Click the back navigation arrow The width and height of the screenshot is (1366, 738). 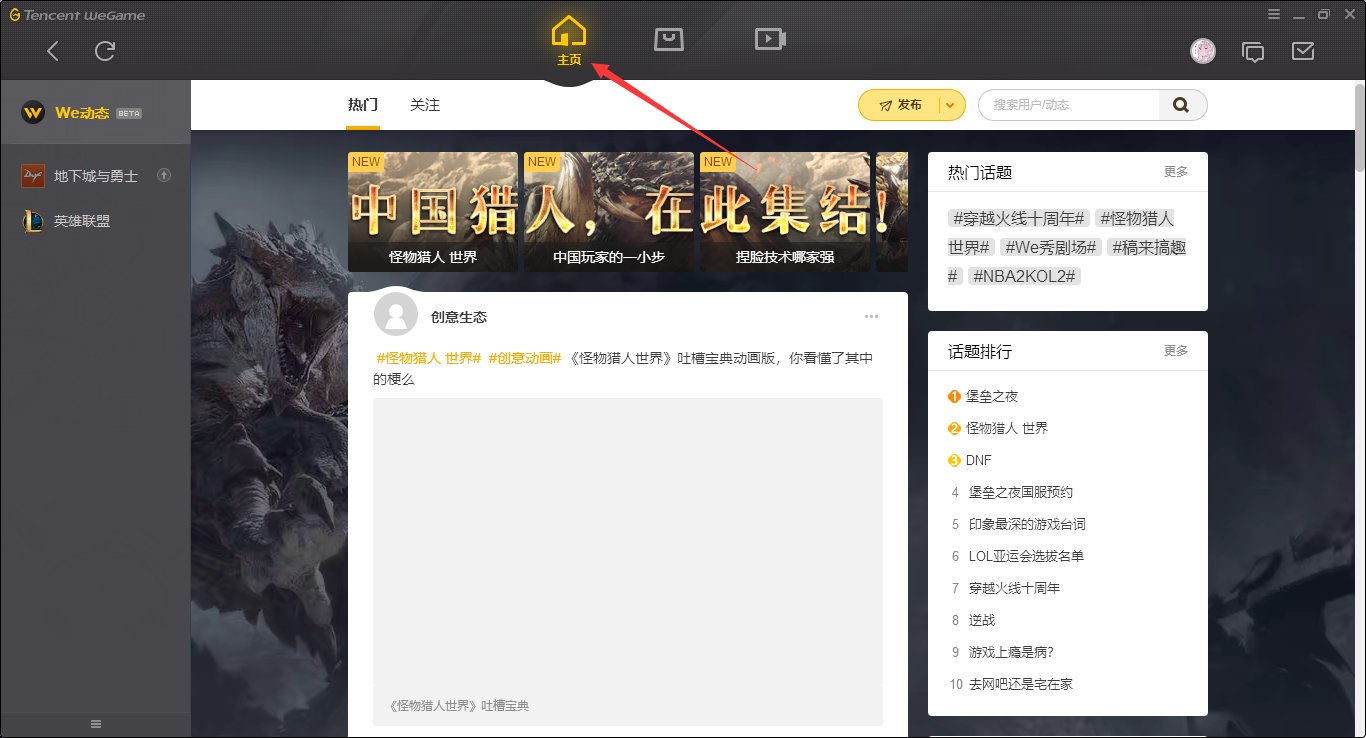(x=50, y=51)
